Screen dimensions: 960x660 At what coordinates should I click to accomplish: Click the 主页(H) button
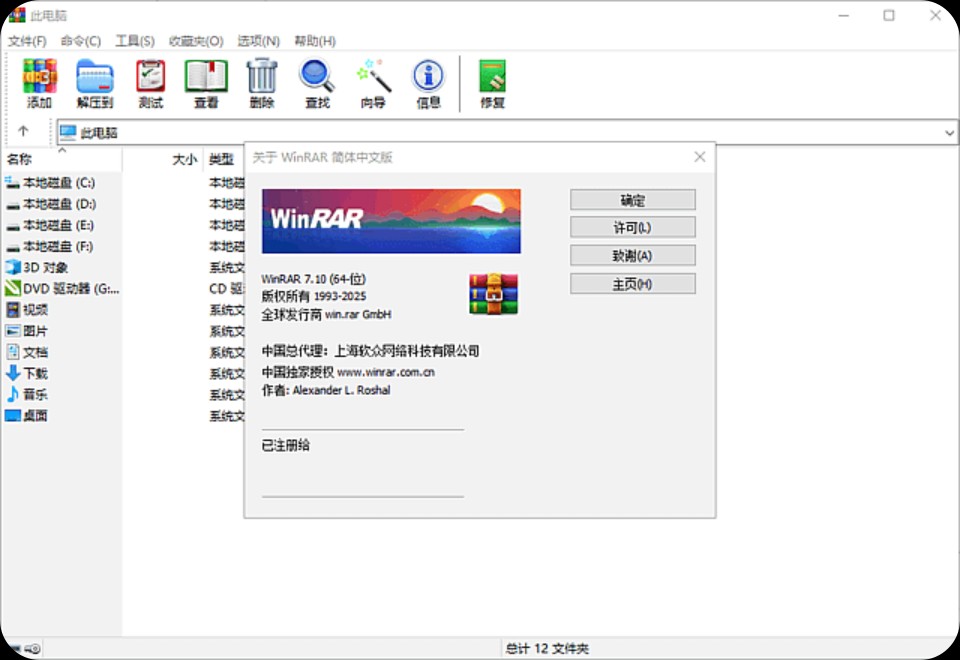[632, 284]
